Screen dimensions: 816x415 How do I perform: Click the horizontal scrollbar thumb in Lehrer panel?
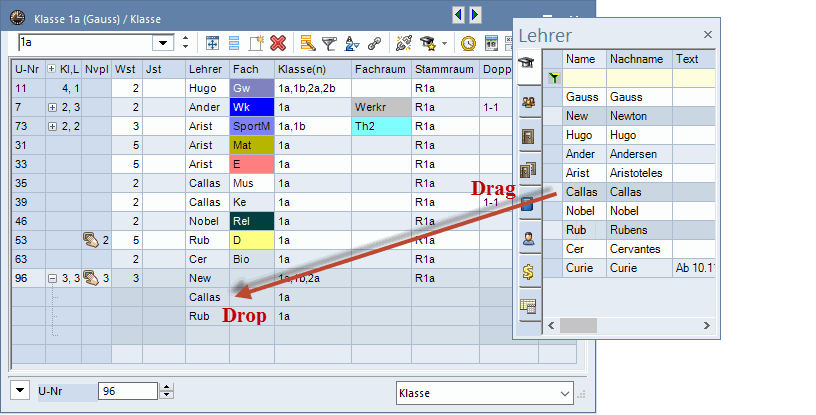coord(578,325)
